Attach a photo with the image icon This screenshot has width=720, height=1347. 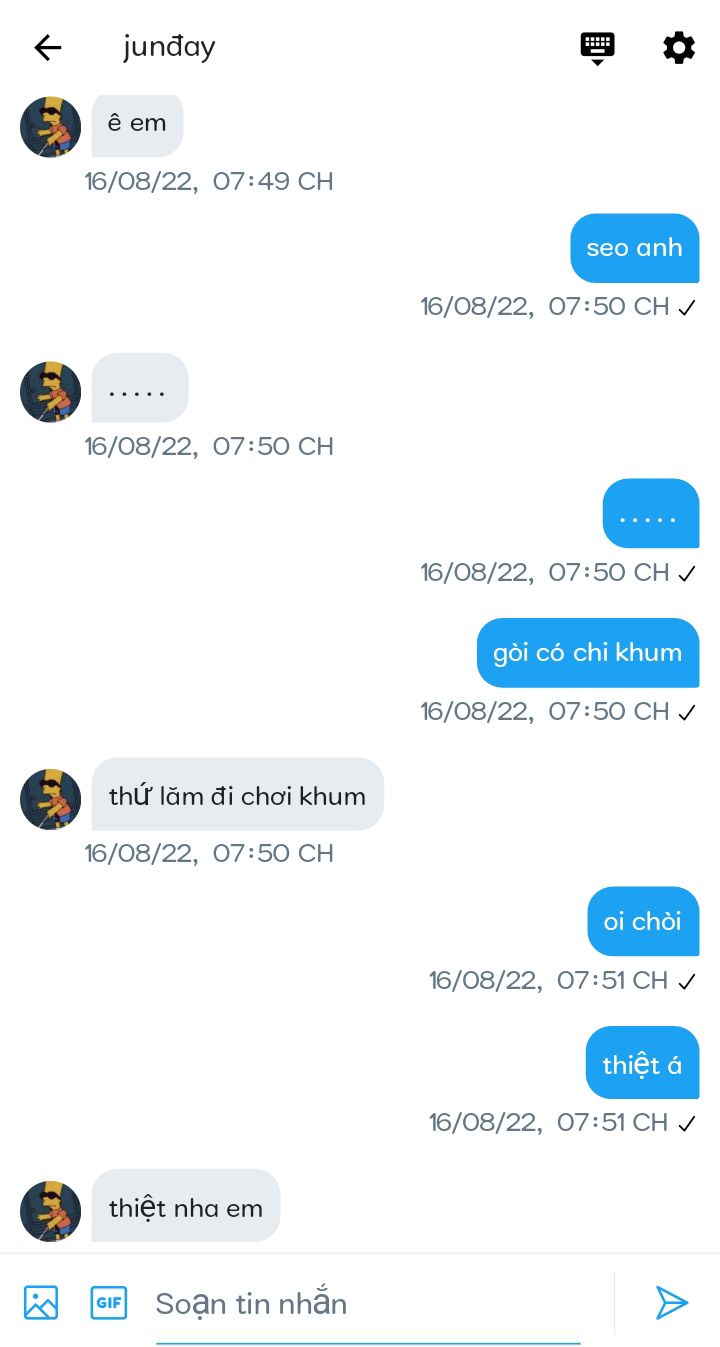point(41,1303)
